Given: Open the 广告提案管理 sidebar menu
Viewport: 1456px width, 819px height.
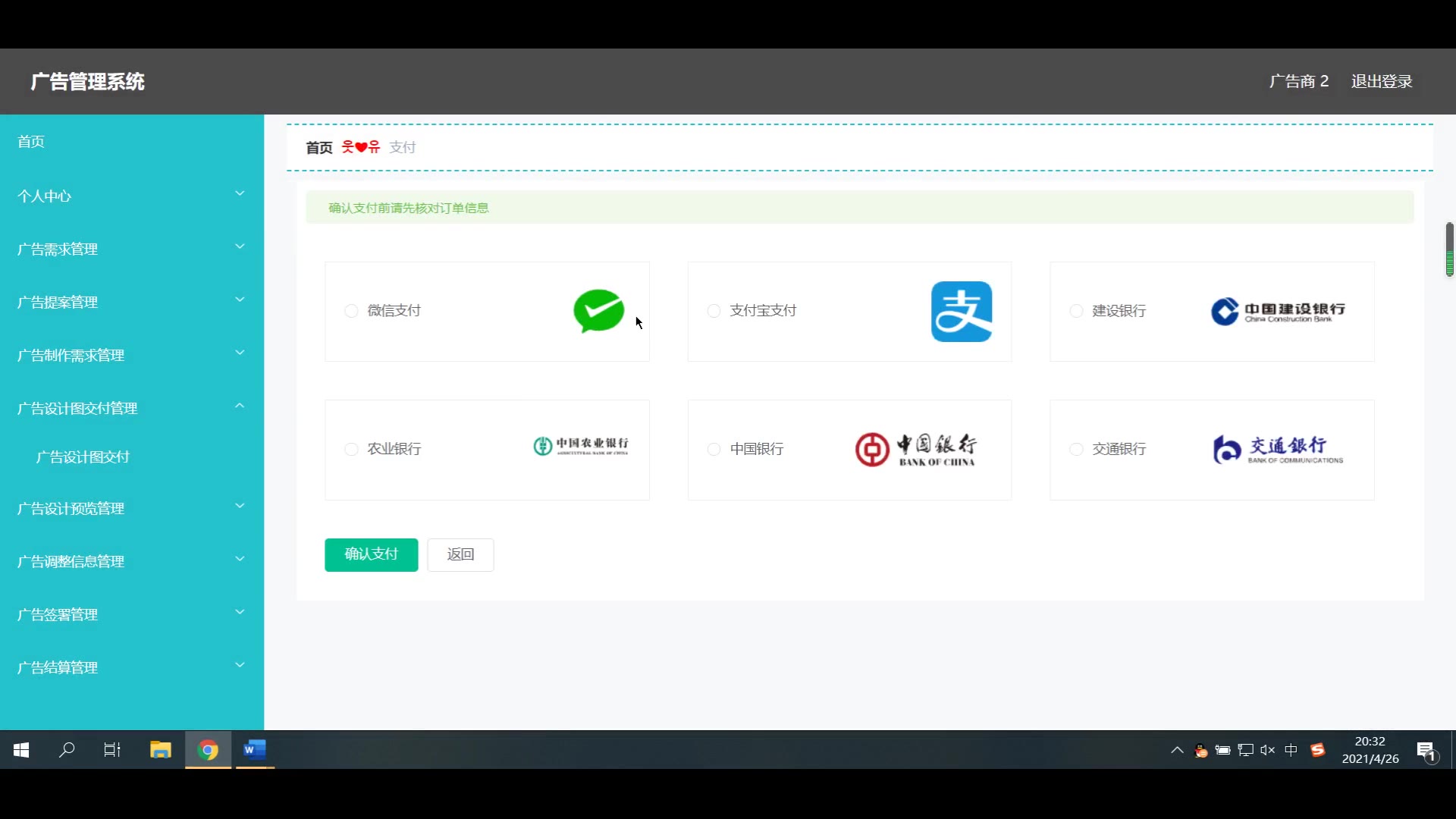Looking at the screenshot, I should point(132,302).
